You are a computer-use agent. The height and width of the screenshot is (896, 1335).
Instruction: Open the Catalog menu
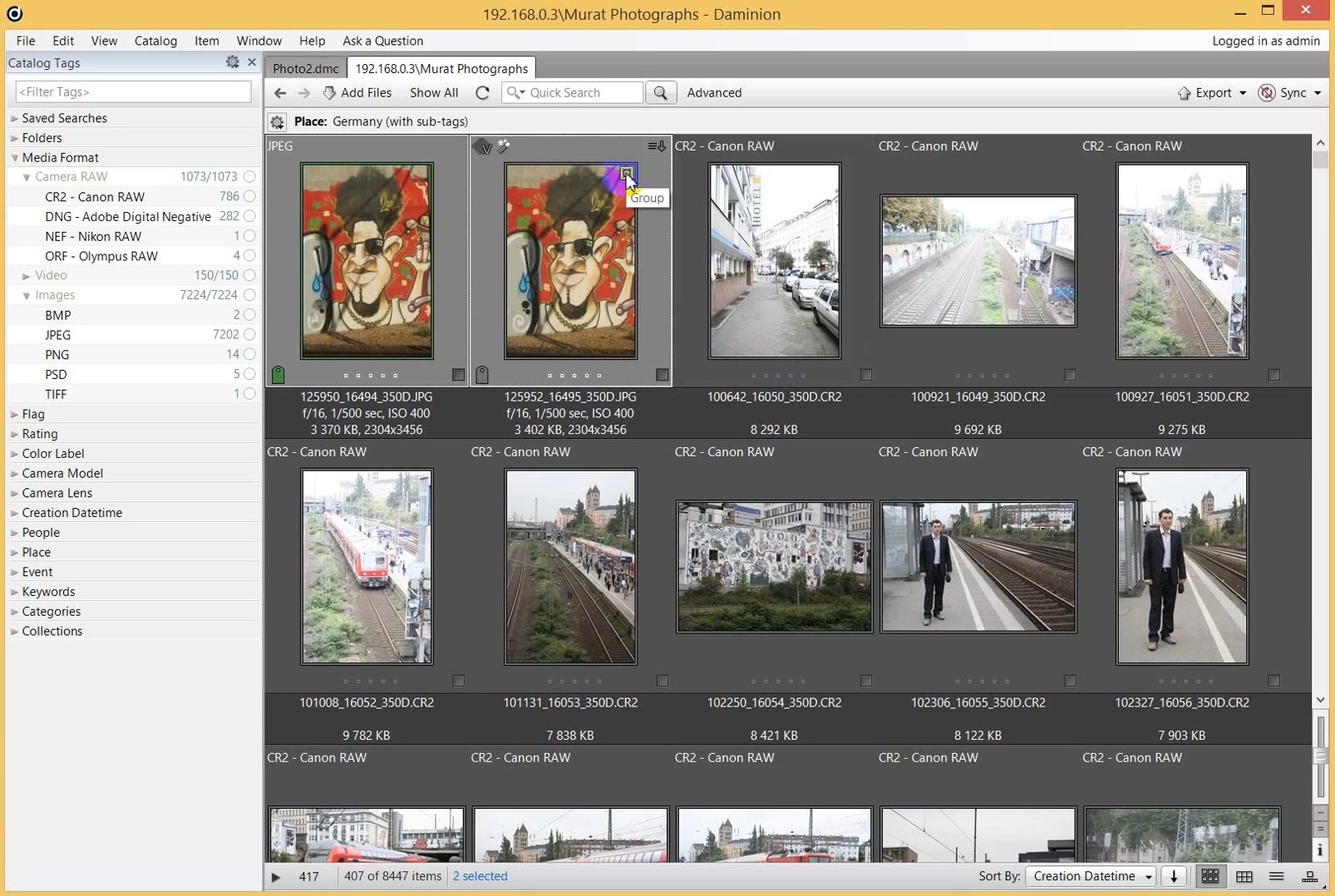coord(155,41)
